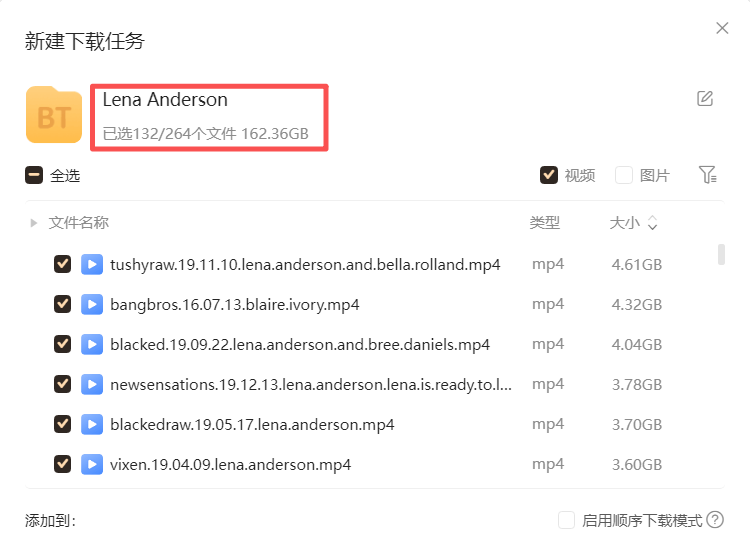Select the 3.78GB newsensations file row

(311, 384)
